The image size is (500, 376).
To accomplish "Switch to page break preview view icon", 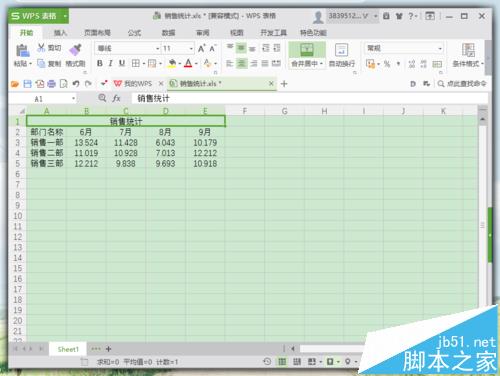I will (x=297, y=362).
